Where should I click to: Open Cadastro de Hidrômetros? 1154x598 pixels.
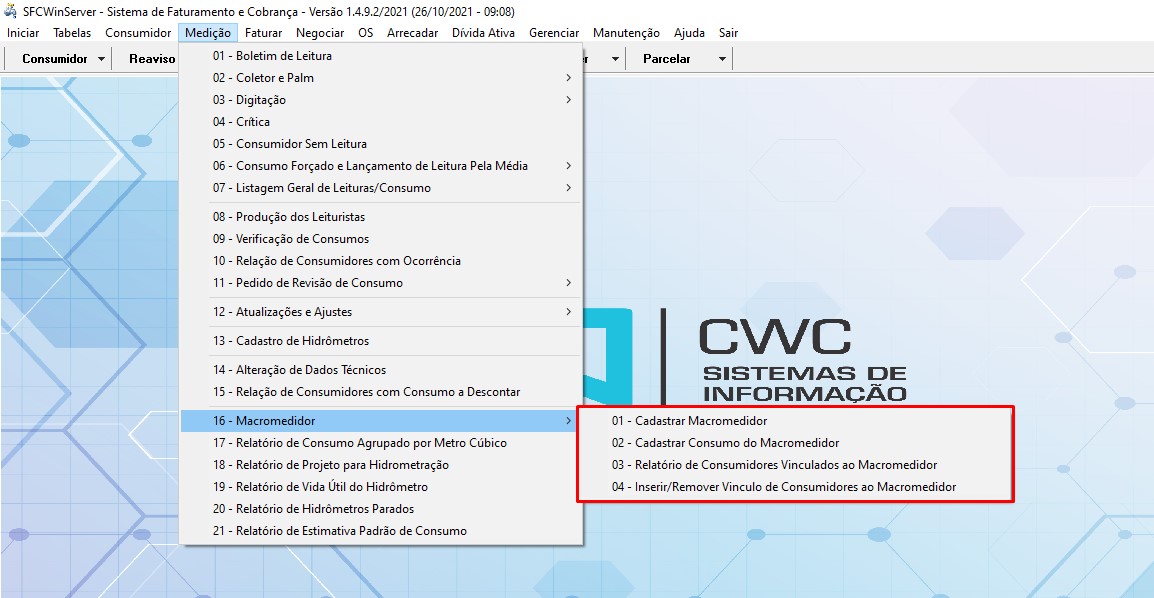click(x=290, y=341)
